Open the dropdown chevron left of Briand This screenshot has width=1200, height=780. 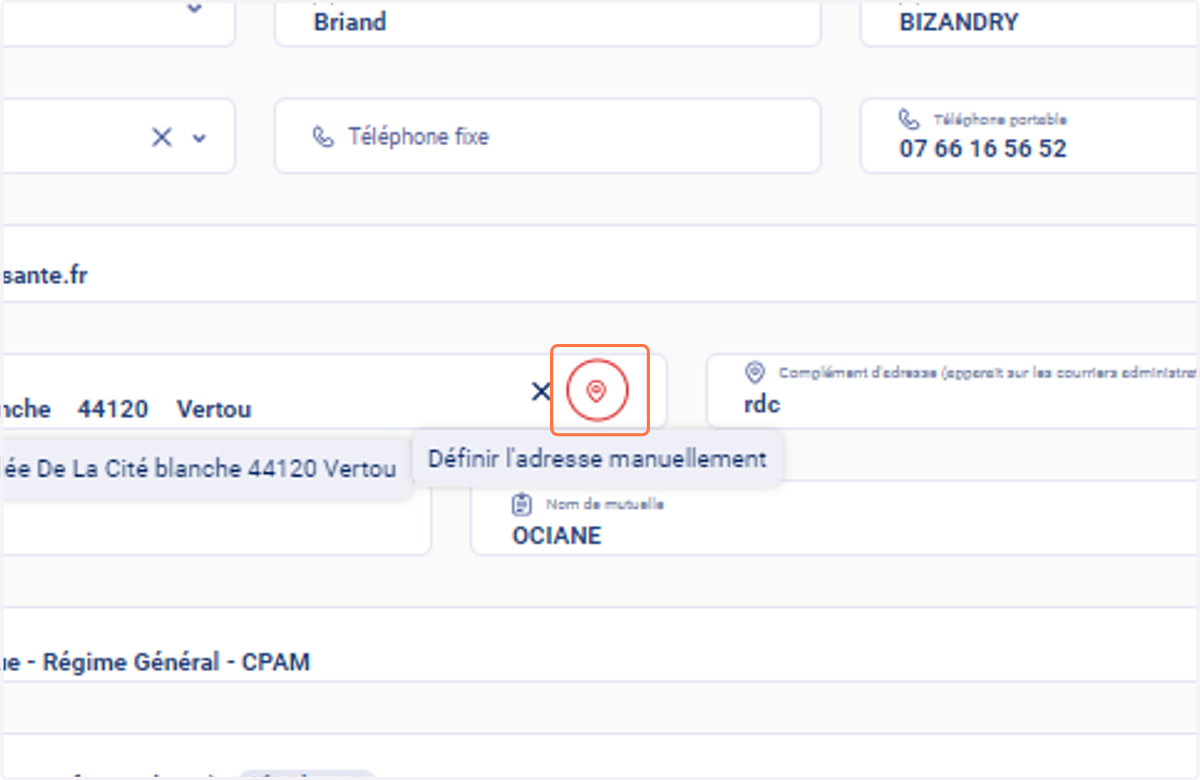point(195,8)
